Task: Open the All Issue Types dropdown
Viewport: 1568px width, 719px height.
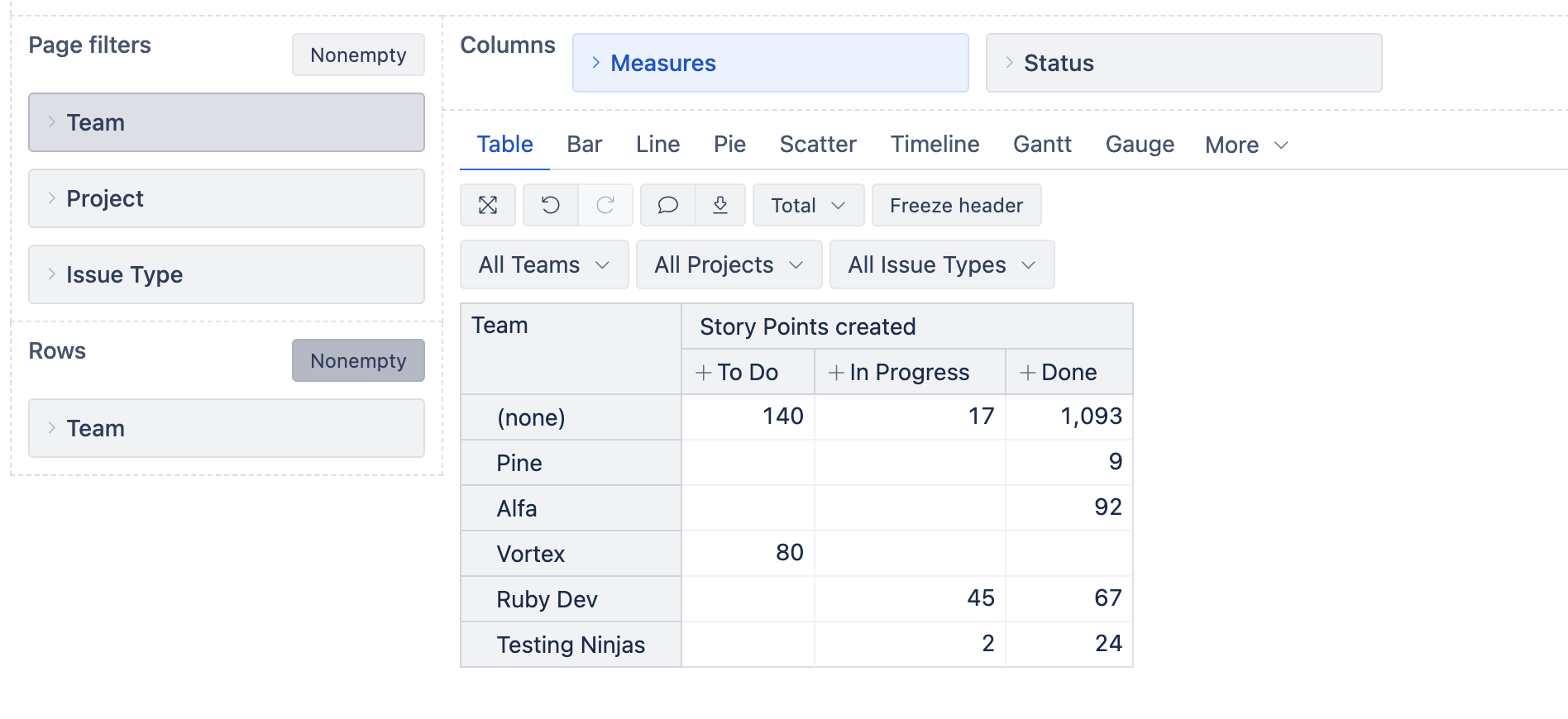Action: click(941, 264)
